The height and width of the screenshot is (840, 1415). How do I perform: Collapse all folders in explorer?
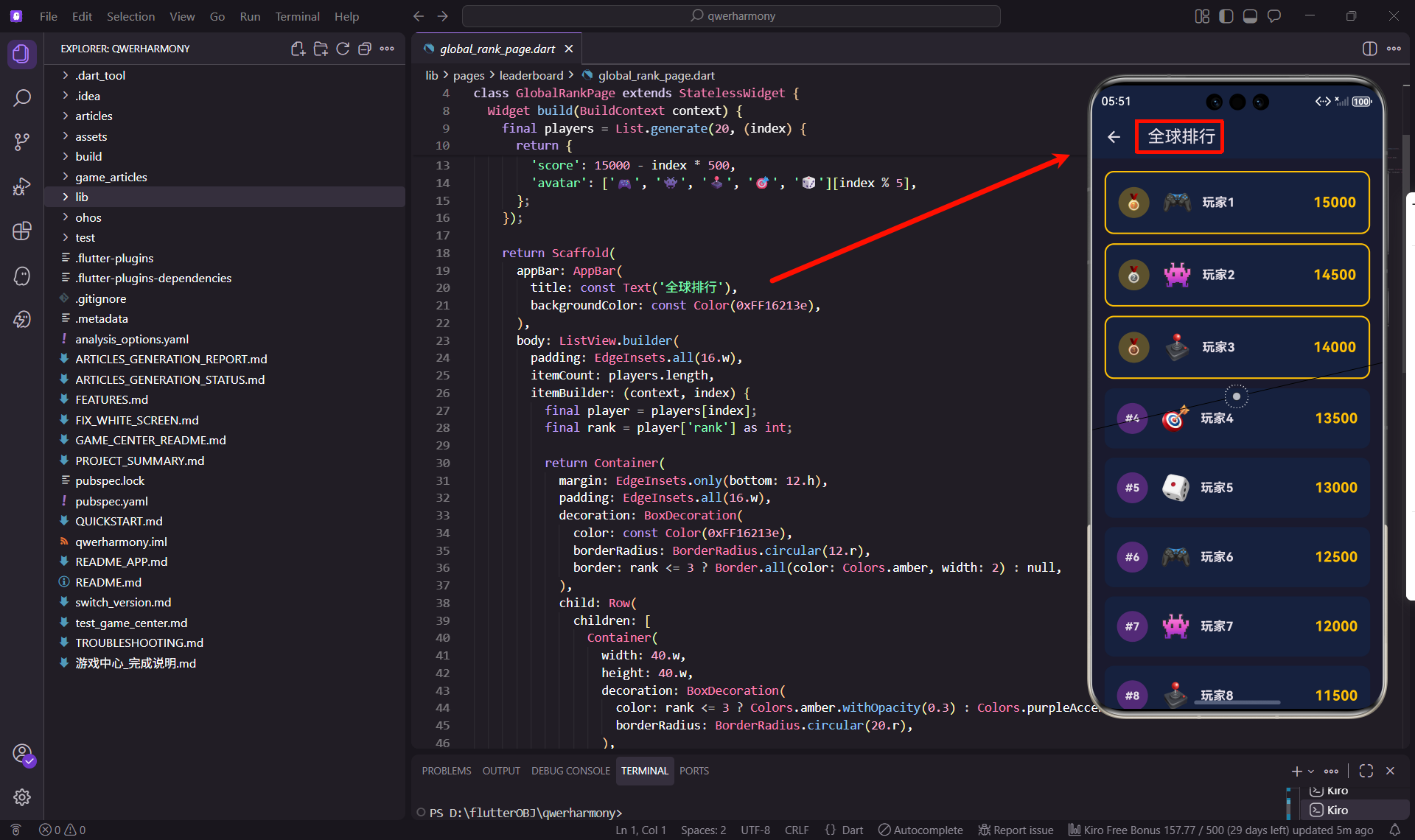(365, 49)
